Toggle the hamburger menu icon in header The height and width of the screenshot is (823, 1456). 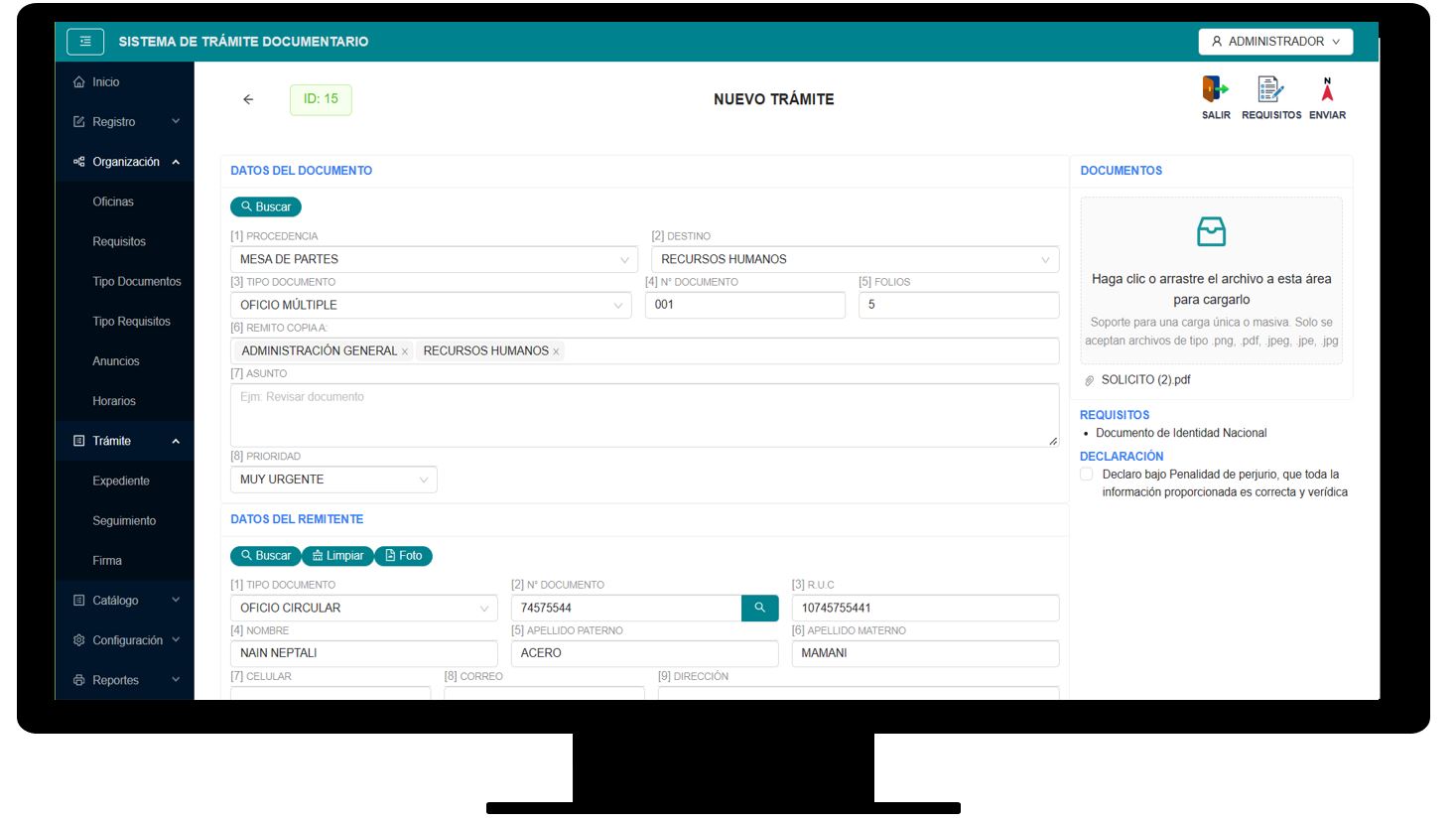click(85, 42)
